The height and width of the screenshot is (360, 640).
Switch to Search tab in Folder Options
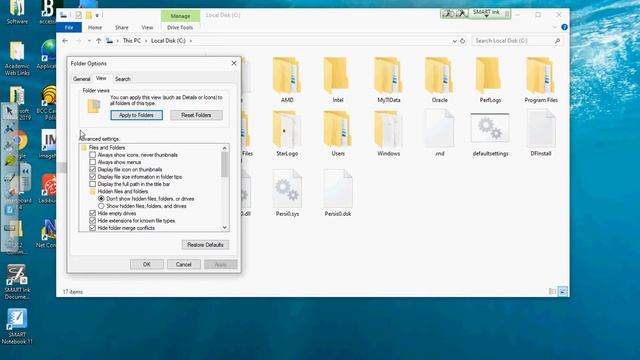[123, 79]
